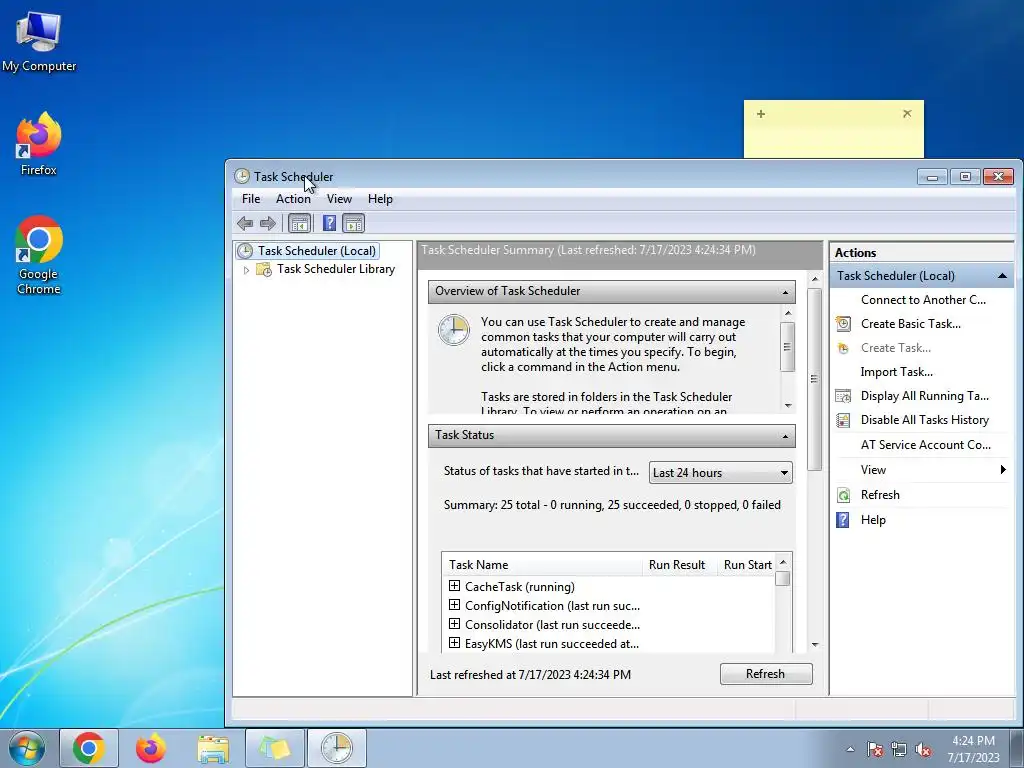Click Sticky Notes taskbar button
This screenshot has width=1024, height=768.
click(275, 748)
